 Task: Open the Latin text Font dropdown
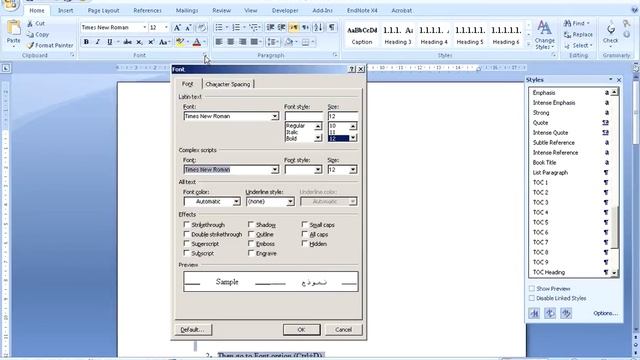(x=275, y=116)
